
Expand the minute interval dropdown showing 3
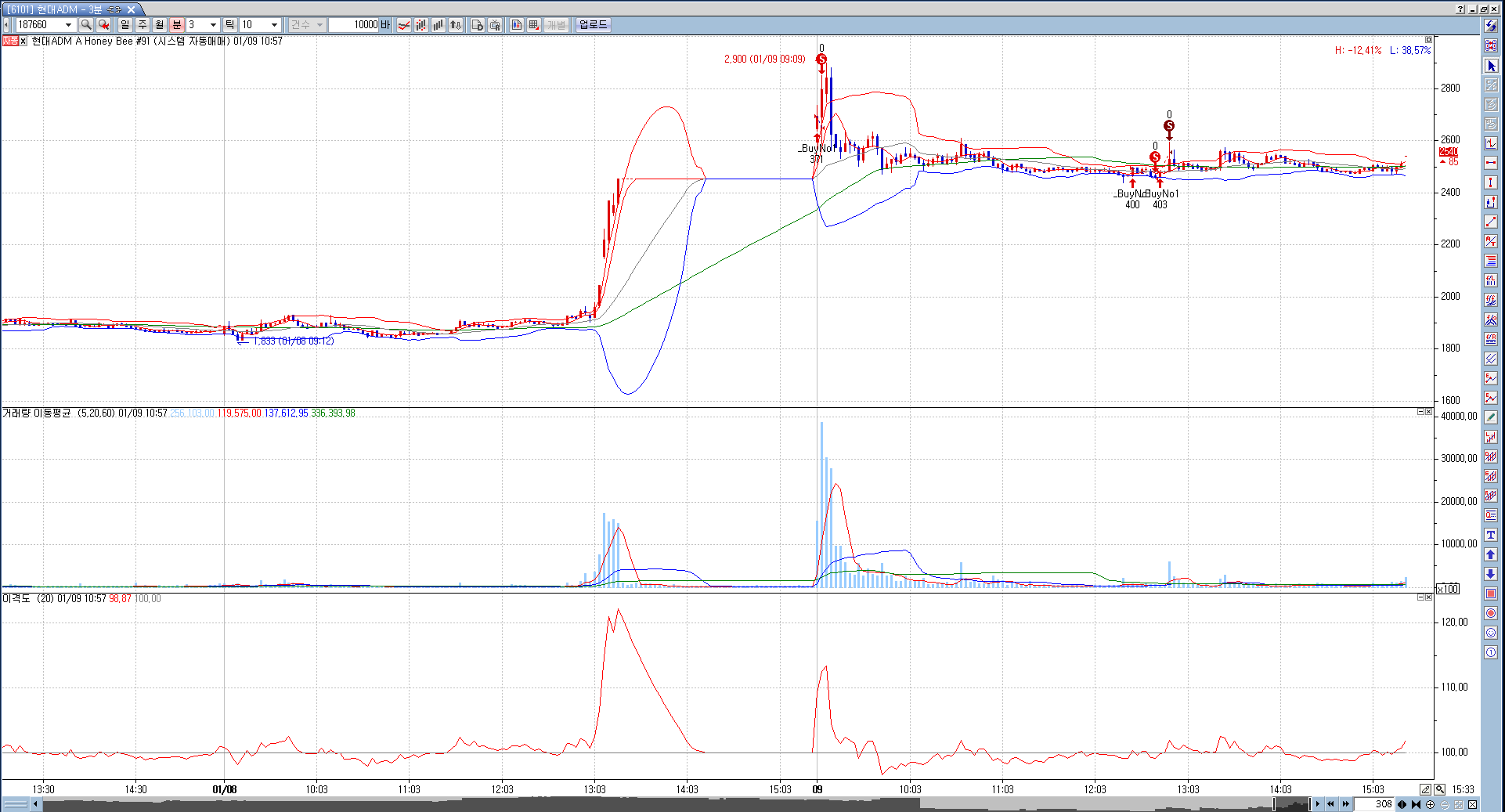(213, 25)
